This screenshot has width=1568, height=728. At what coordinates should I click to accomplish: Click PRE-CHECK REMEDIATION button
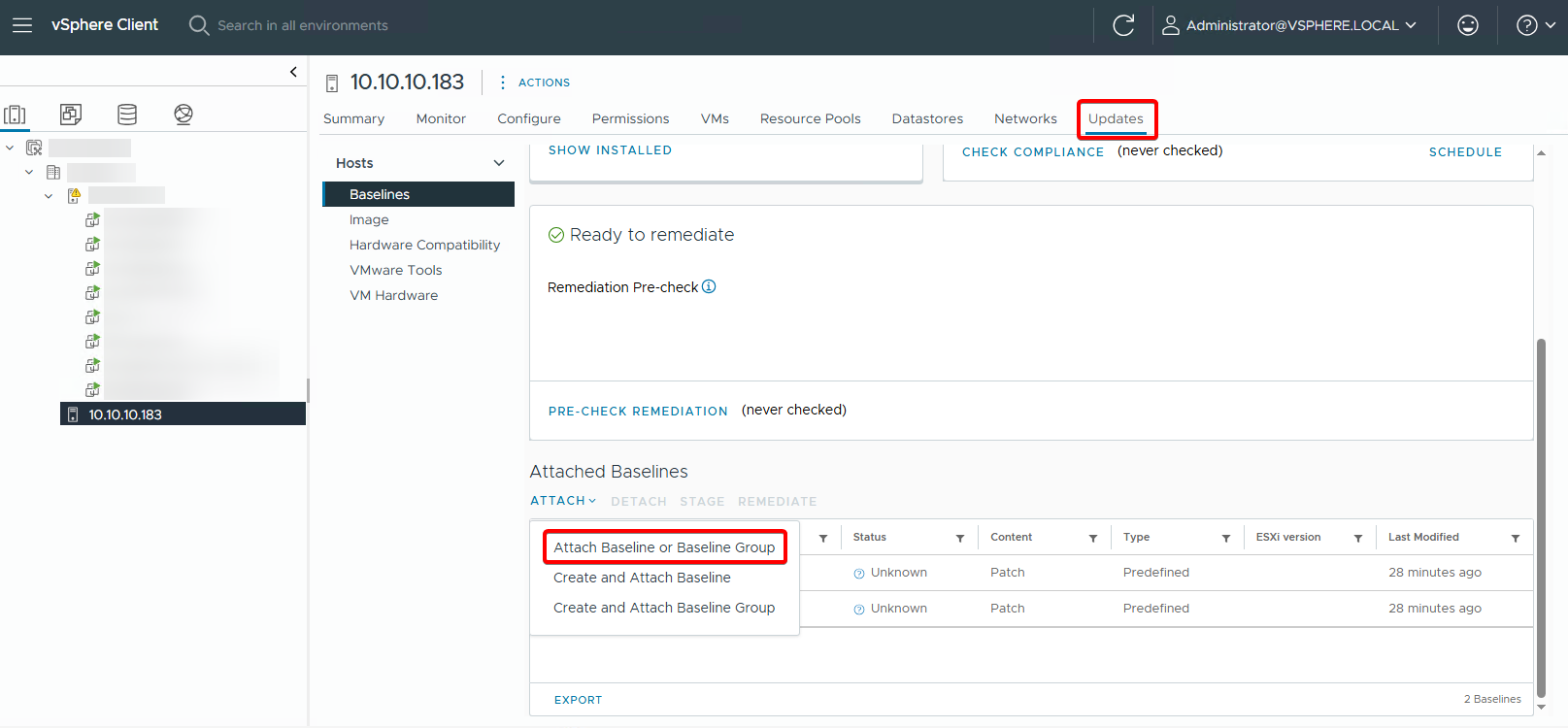[x=638, y=411]
